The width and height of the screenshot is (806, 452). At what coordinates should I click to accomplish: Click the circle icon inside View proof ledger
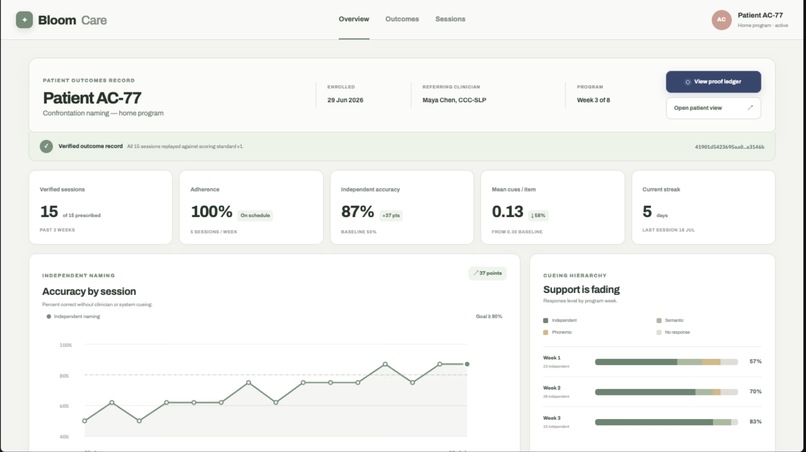[x=687, y=82]
